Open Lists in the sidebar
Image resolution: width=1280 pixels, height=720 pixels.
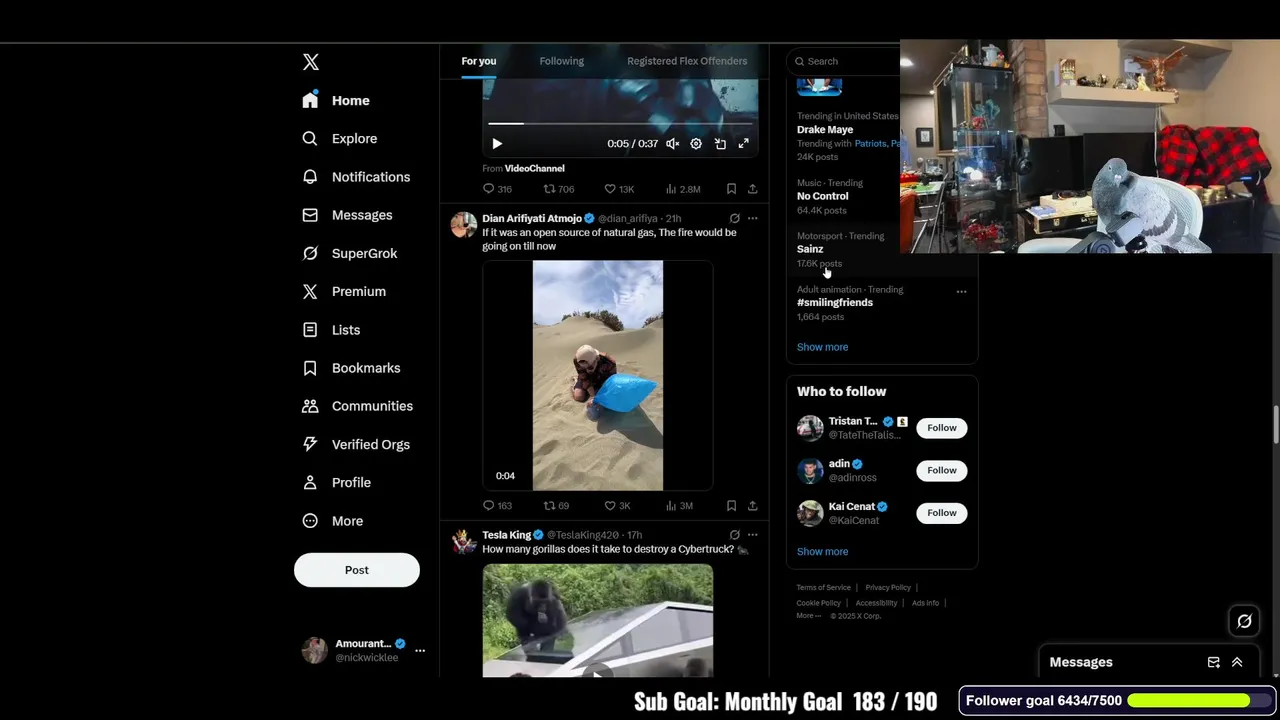[x=332, y=330]
